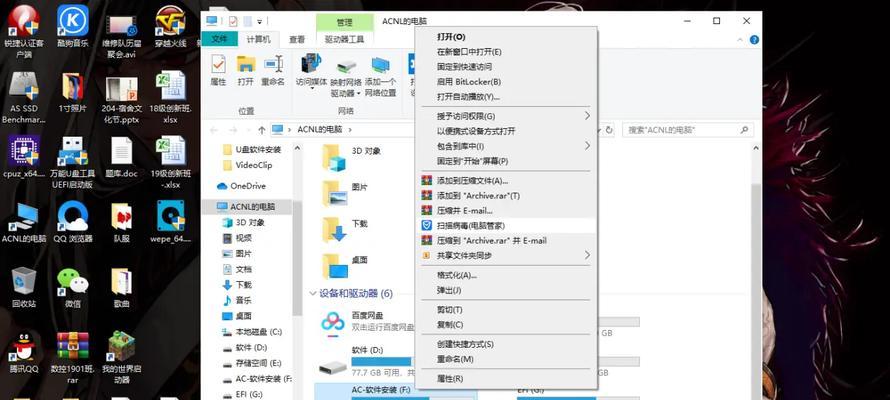The image size is (890, 400).
Task: Click the Up arrow navigation button
Action: 262,130
